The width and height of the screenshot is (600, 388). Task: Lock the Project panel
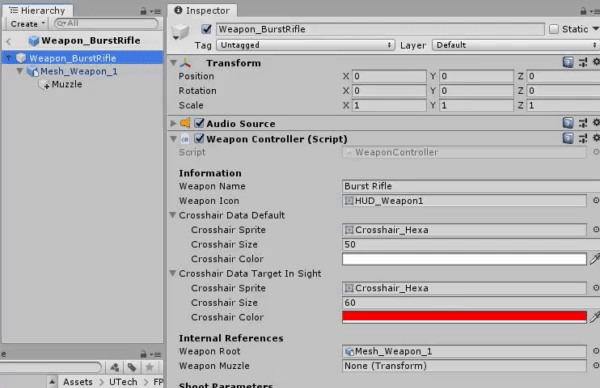[143, 354]
